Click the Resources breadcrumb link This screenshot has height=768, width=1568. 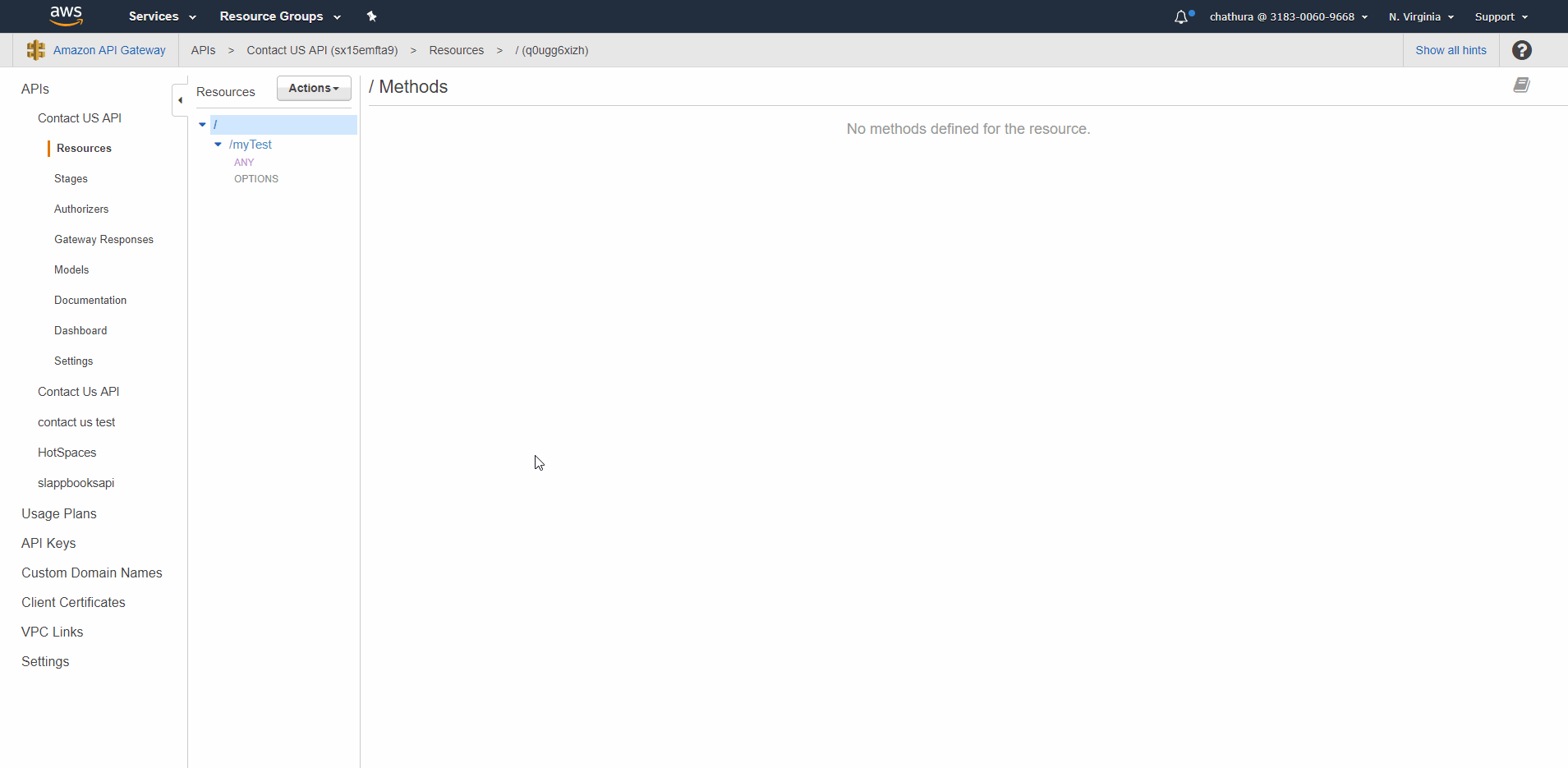click(456, 50)
